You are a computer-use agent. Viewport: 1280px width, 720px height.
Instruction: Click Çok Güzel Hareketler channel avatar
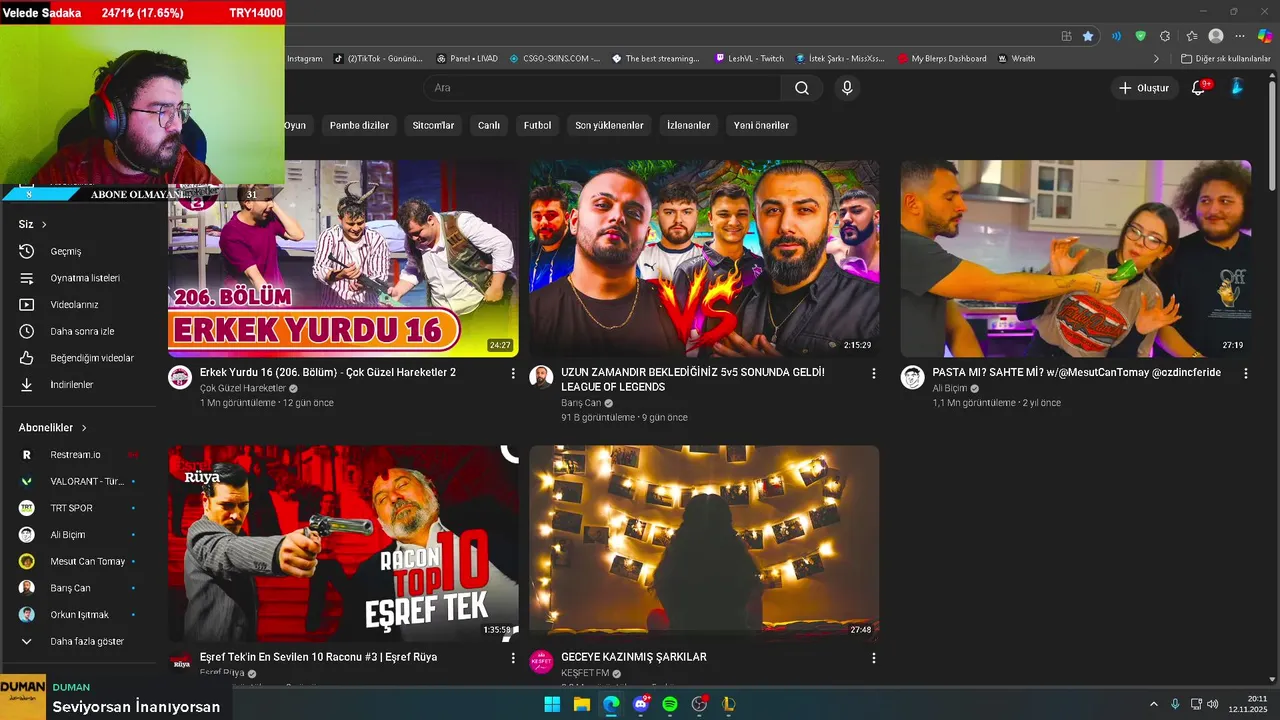coord(180,377)
